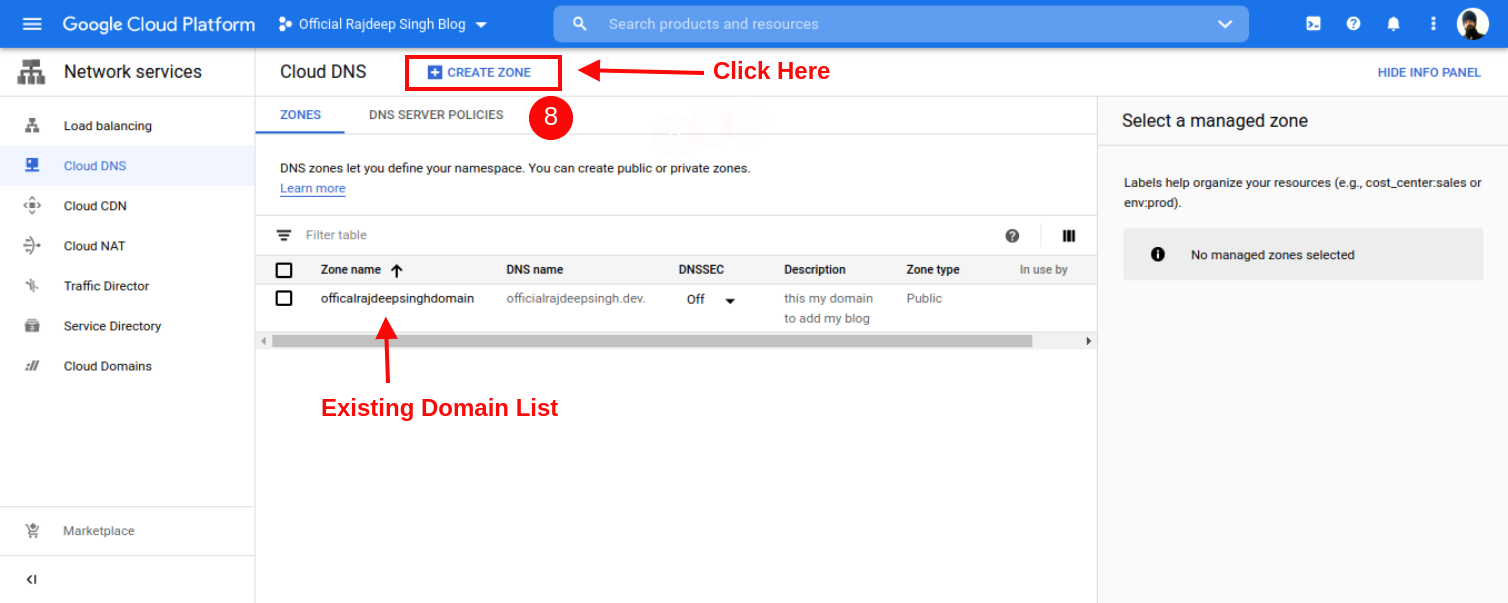This screenshot has height=603, width=1508.
Task: Open column display options icon
Action: tap(1069, 236)
